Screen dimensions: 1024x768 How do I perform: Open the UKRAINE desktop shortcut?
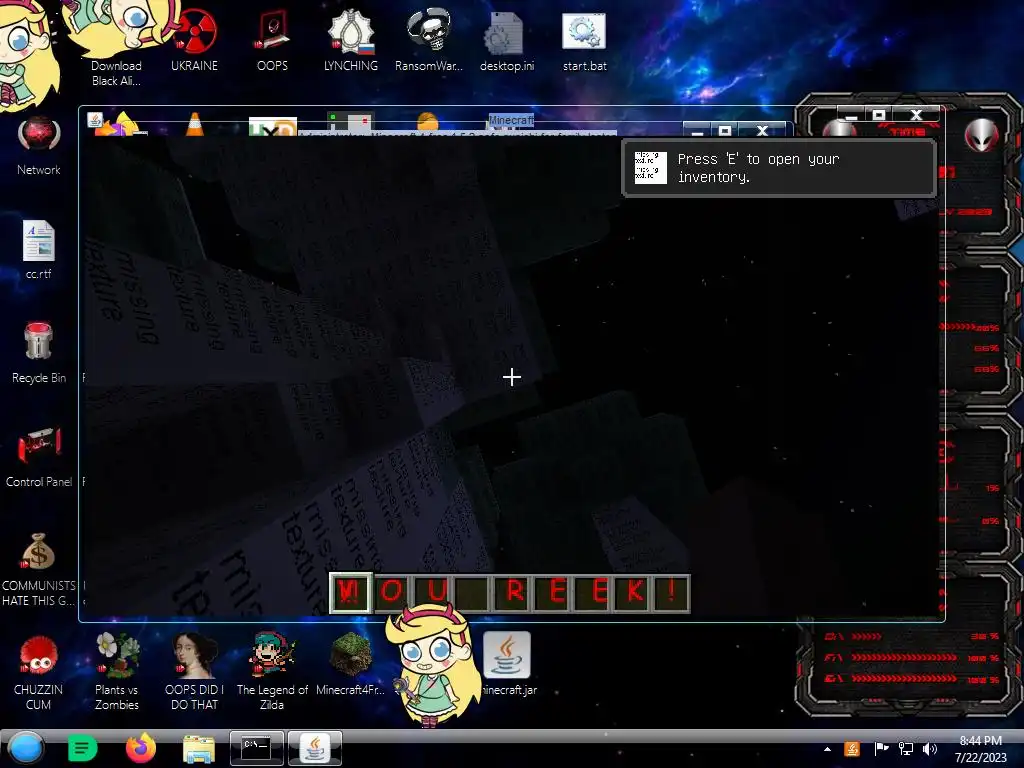click(x=194, y=40)
